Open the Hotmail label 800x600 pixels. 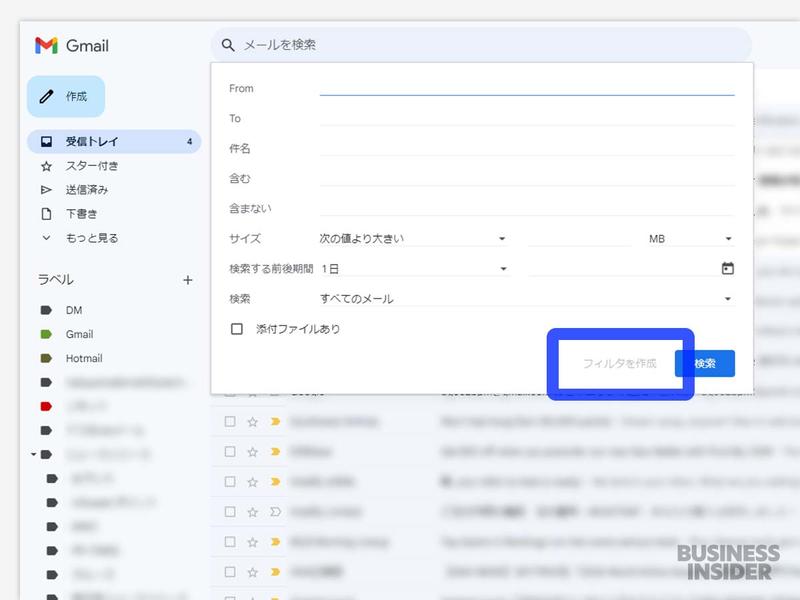(84, 358)
